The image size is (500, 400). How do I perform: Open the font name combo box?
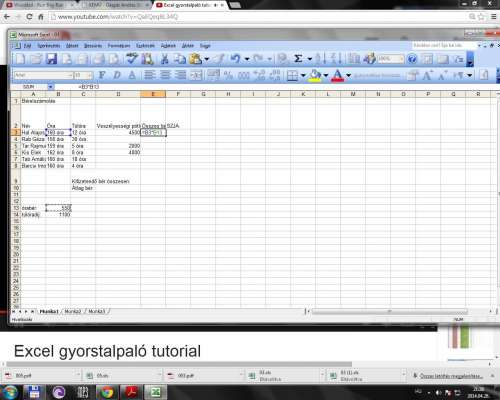click(x=43, y=75)
